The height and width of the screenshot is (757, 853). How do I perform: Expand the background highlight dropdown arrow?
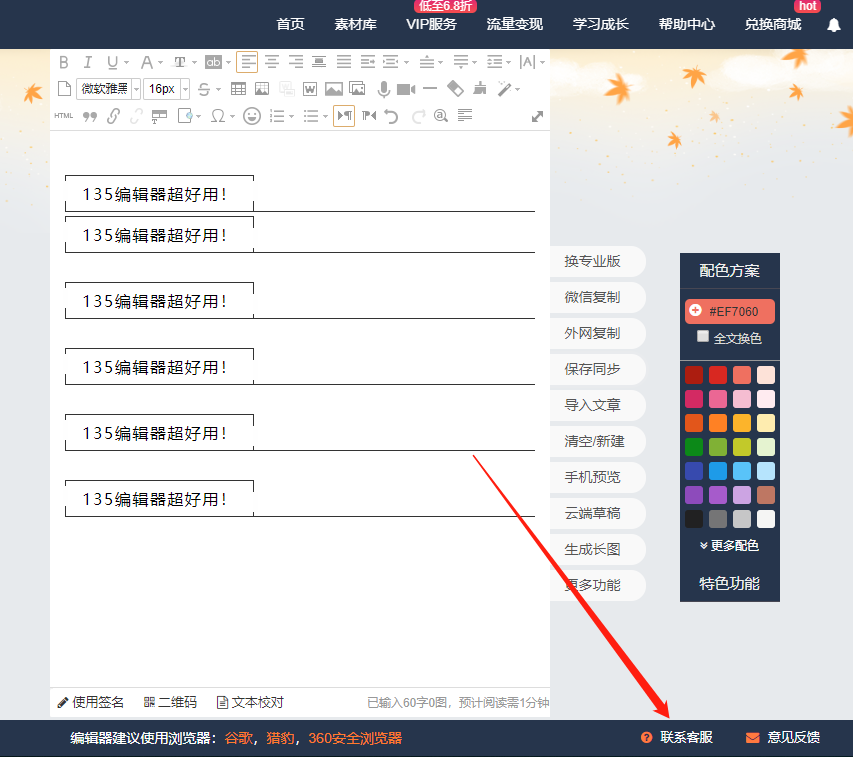[228, 63]
